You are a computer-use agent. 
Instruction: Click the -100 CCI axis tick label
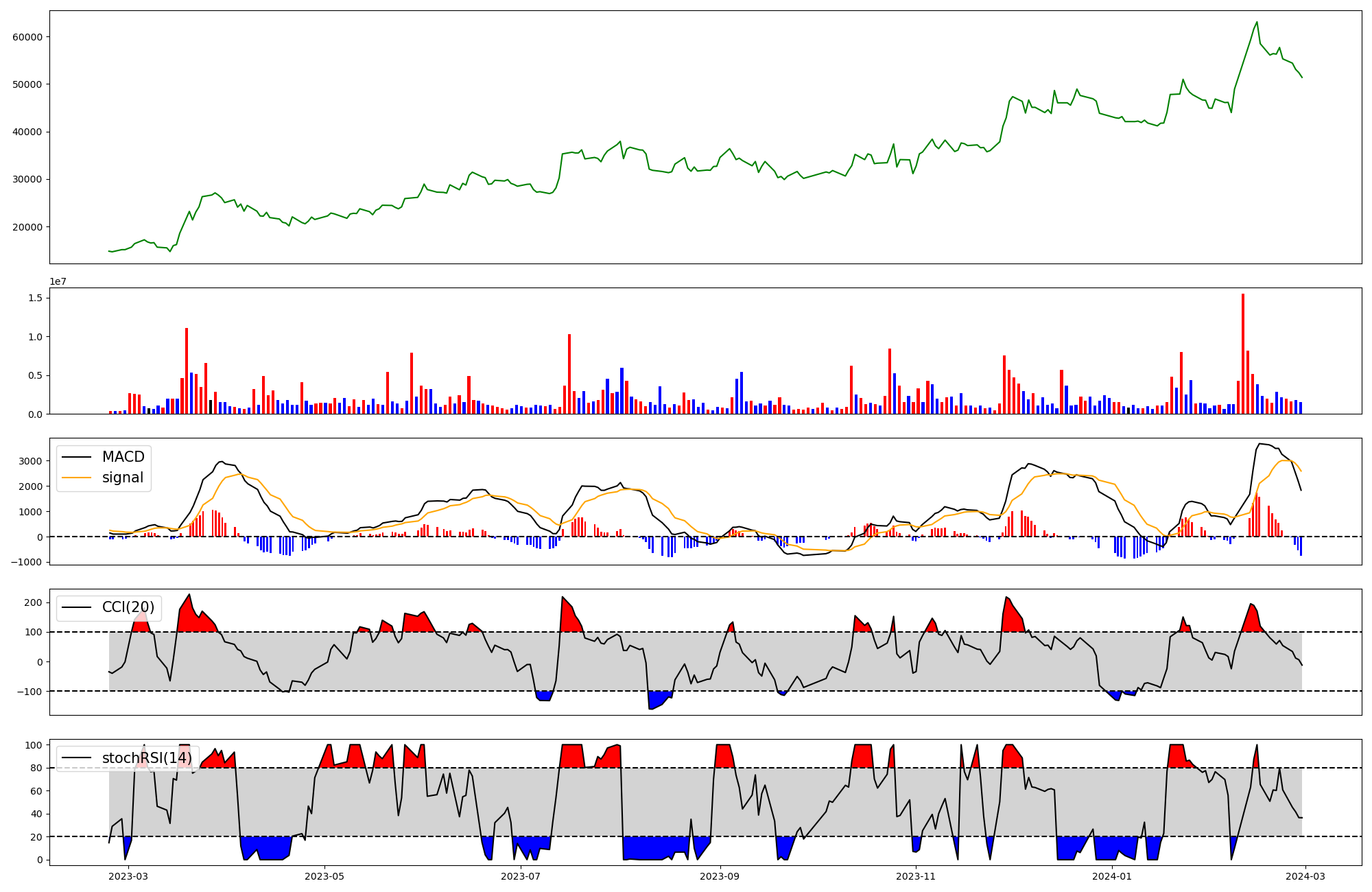29,691
